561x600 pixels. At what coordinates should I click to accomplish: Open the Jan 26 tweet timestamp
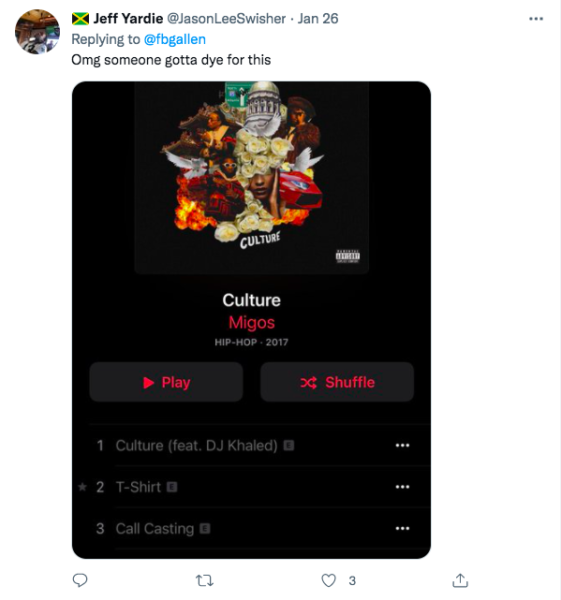pos(318,18)
